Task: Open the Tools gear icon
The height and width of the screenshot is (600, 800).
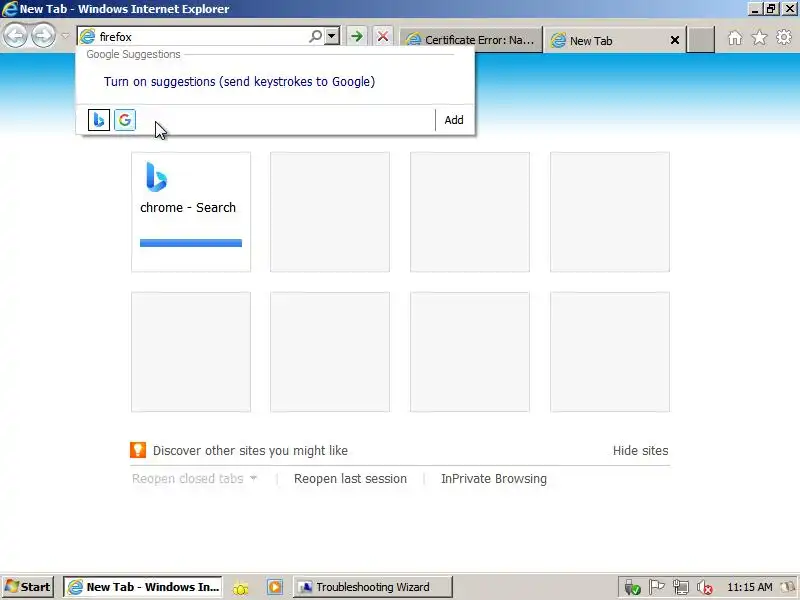Action: [x=784, y=37]
